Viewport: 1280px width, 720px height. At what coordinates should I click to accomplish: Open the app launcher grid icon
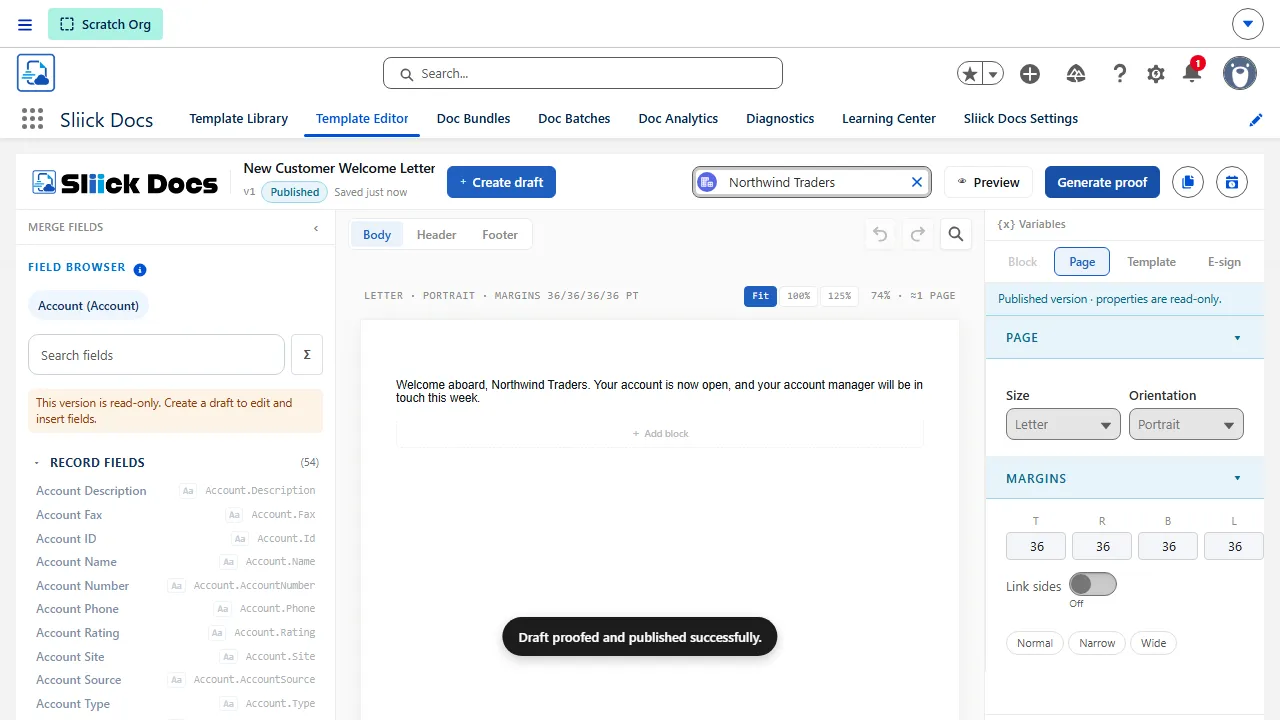[32, 119]
